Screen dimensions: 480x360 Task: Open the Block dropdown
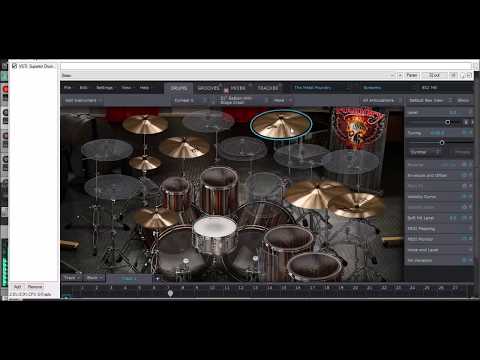[94, 277]
